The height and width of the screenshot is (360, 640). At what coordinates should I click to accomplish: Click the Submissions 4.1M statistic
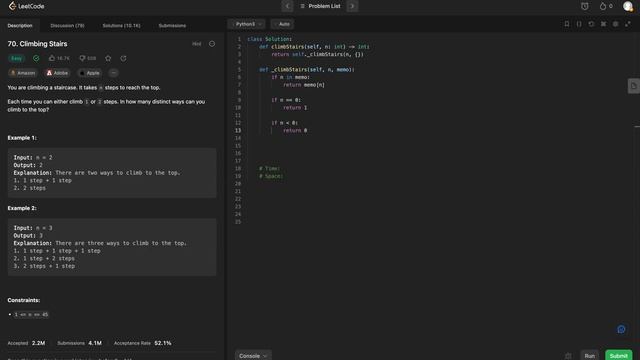80,343
